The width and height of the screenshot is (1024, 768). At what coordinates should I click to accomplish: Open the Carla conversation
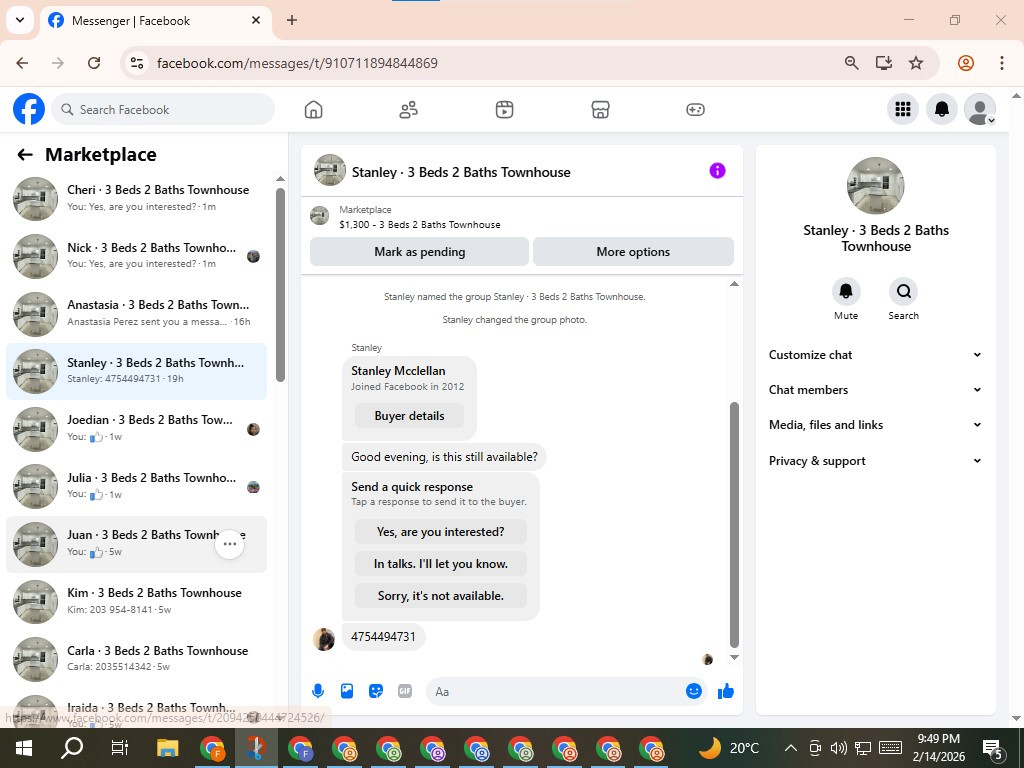(136, 658)
